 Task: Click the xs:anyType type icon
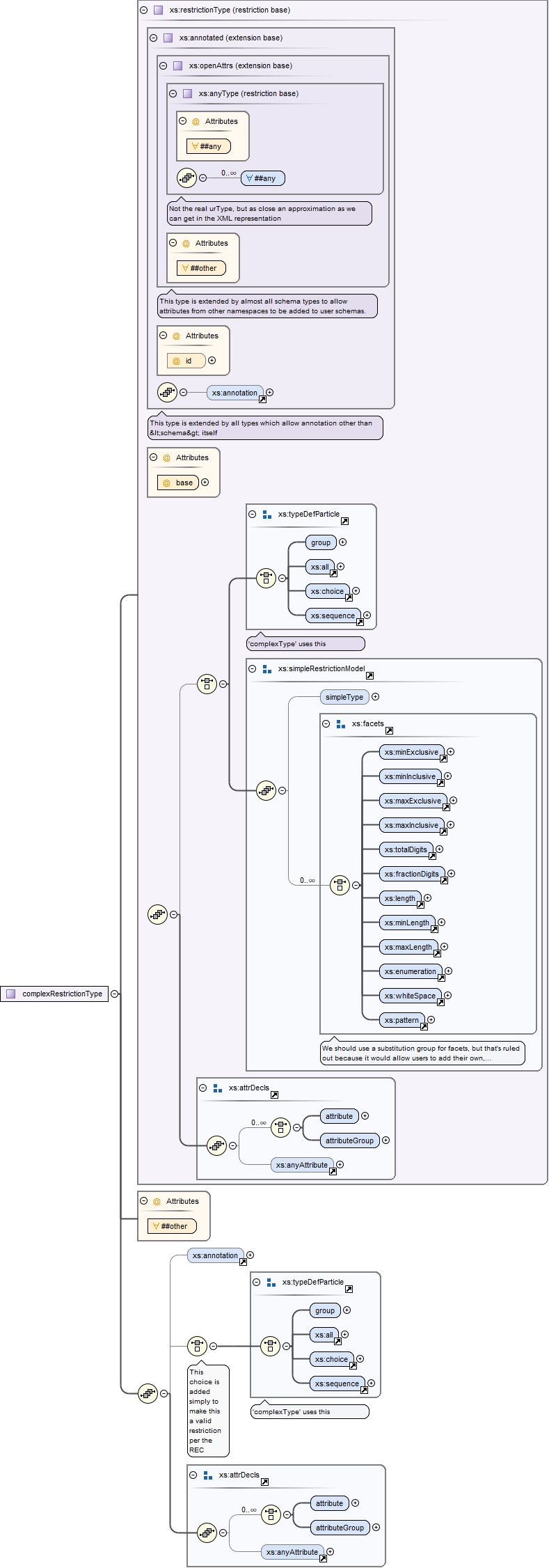coord(187,93)
